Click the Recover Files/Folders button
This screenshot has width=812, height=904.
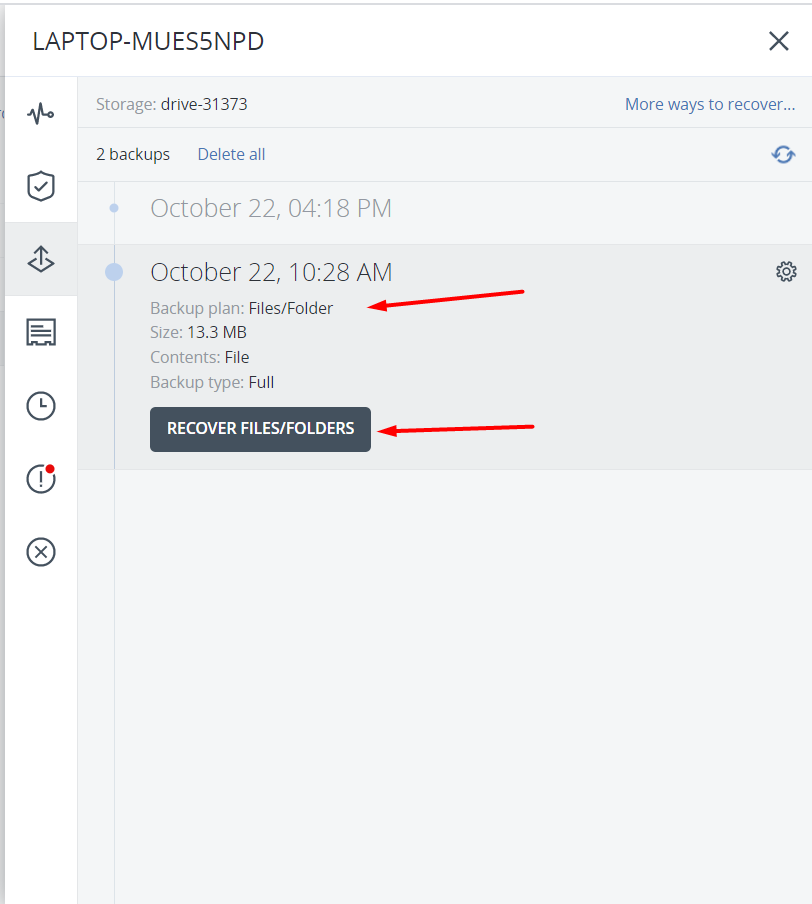pyautogui.click(x=260, y=429)
